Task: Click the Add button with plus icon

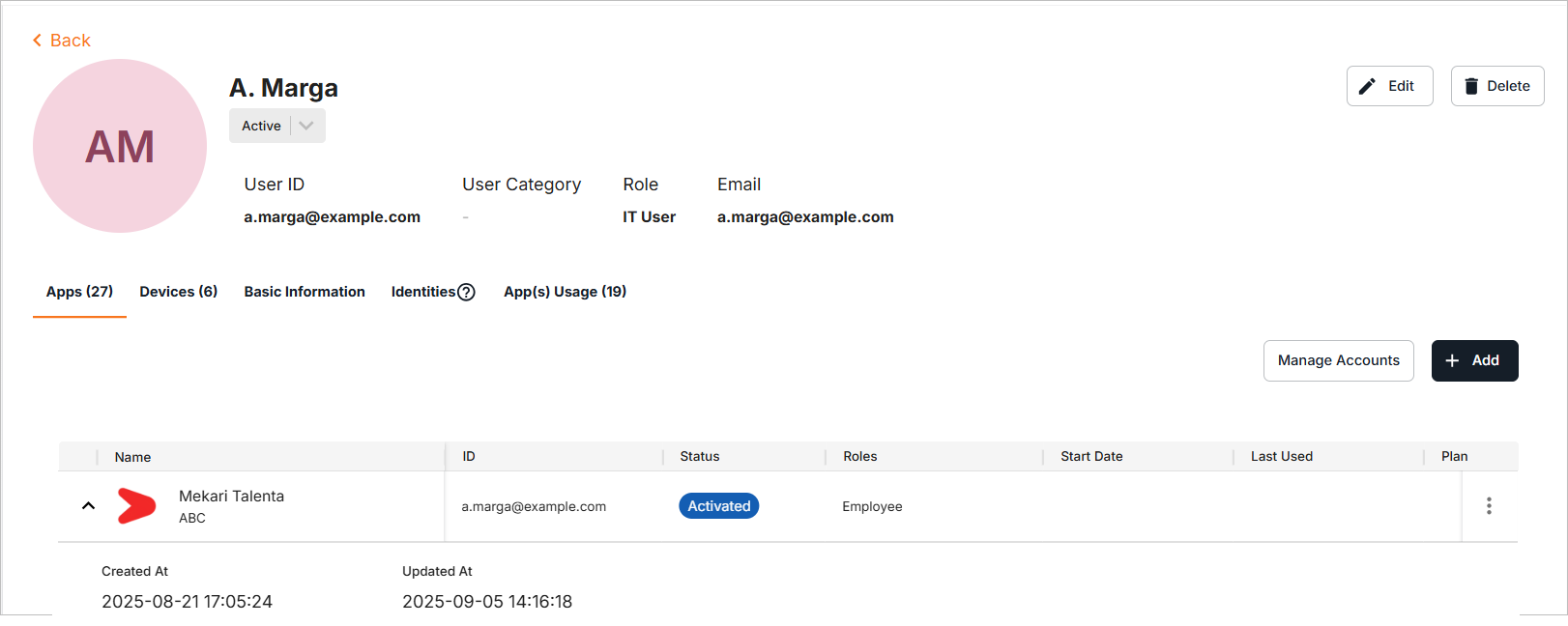Action: pyautogui.click(x=1474, y=360)
